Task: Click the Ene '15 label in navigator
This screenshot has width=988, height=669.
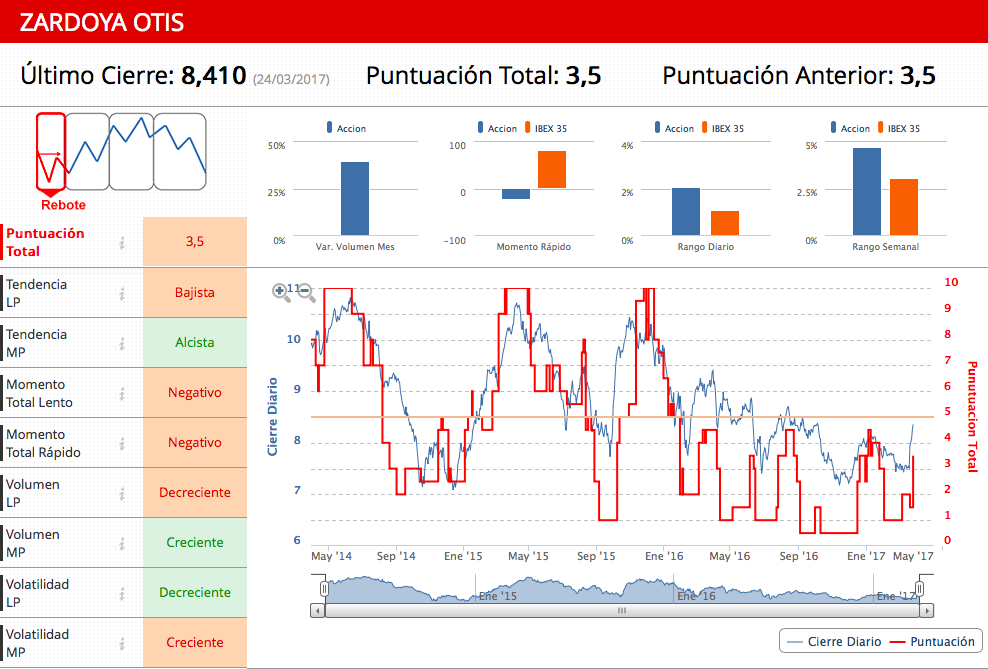Action: pyautogui.click(x=498, y=596)
